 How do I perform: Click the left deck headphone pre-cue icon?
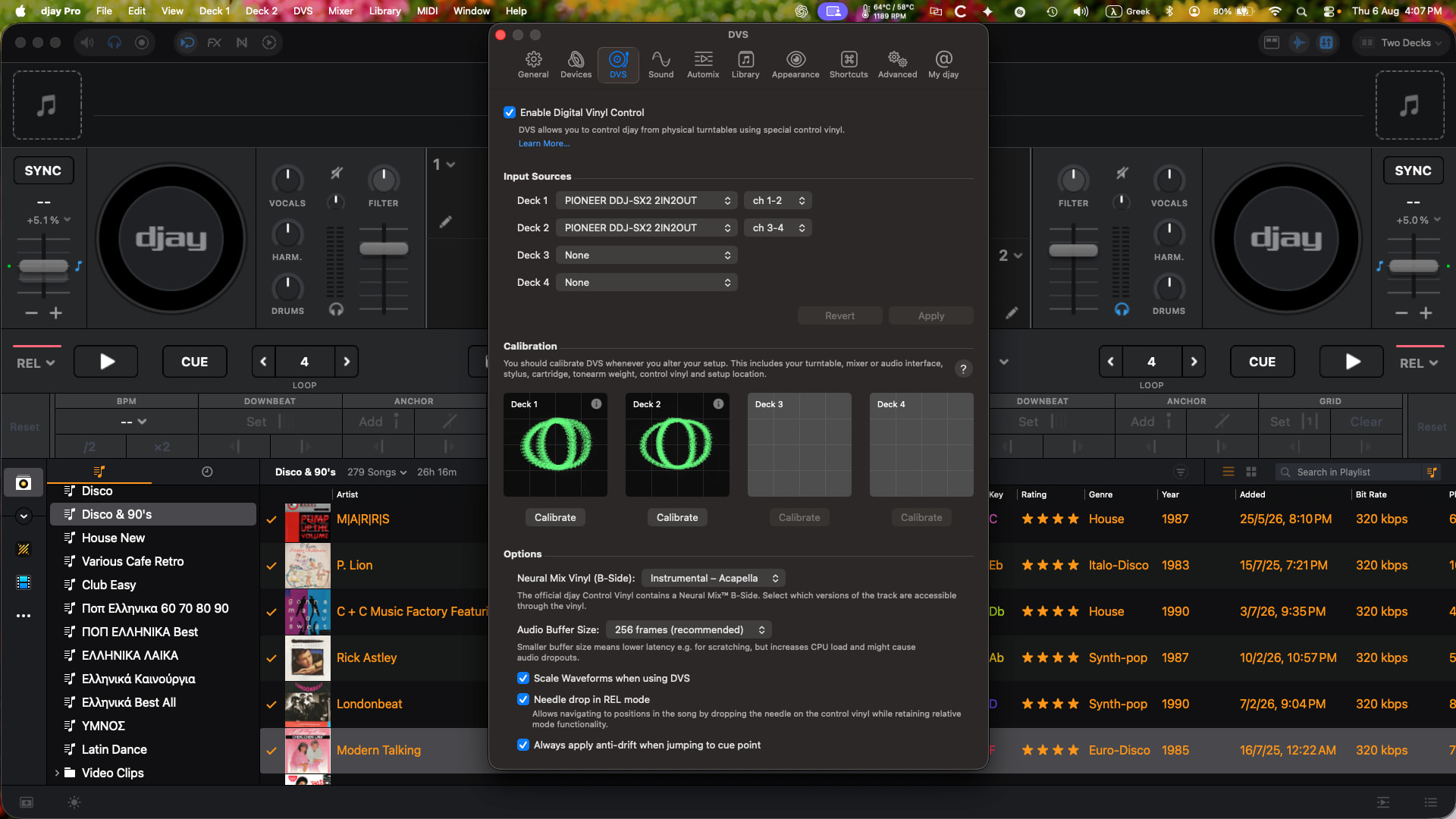click(x=336, y=309)
